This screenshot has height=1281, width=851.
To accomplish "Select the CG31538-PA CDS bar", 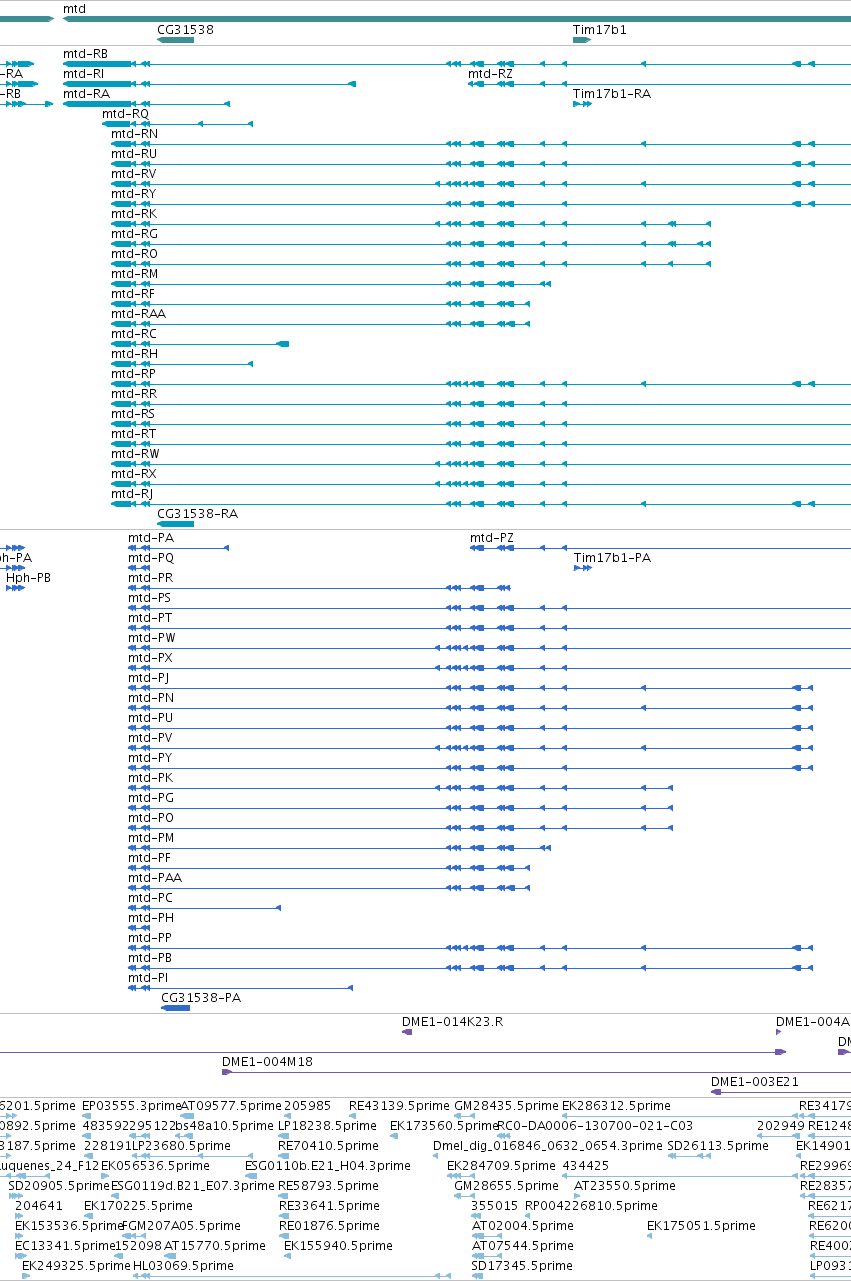I will (176, 1008).
